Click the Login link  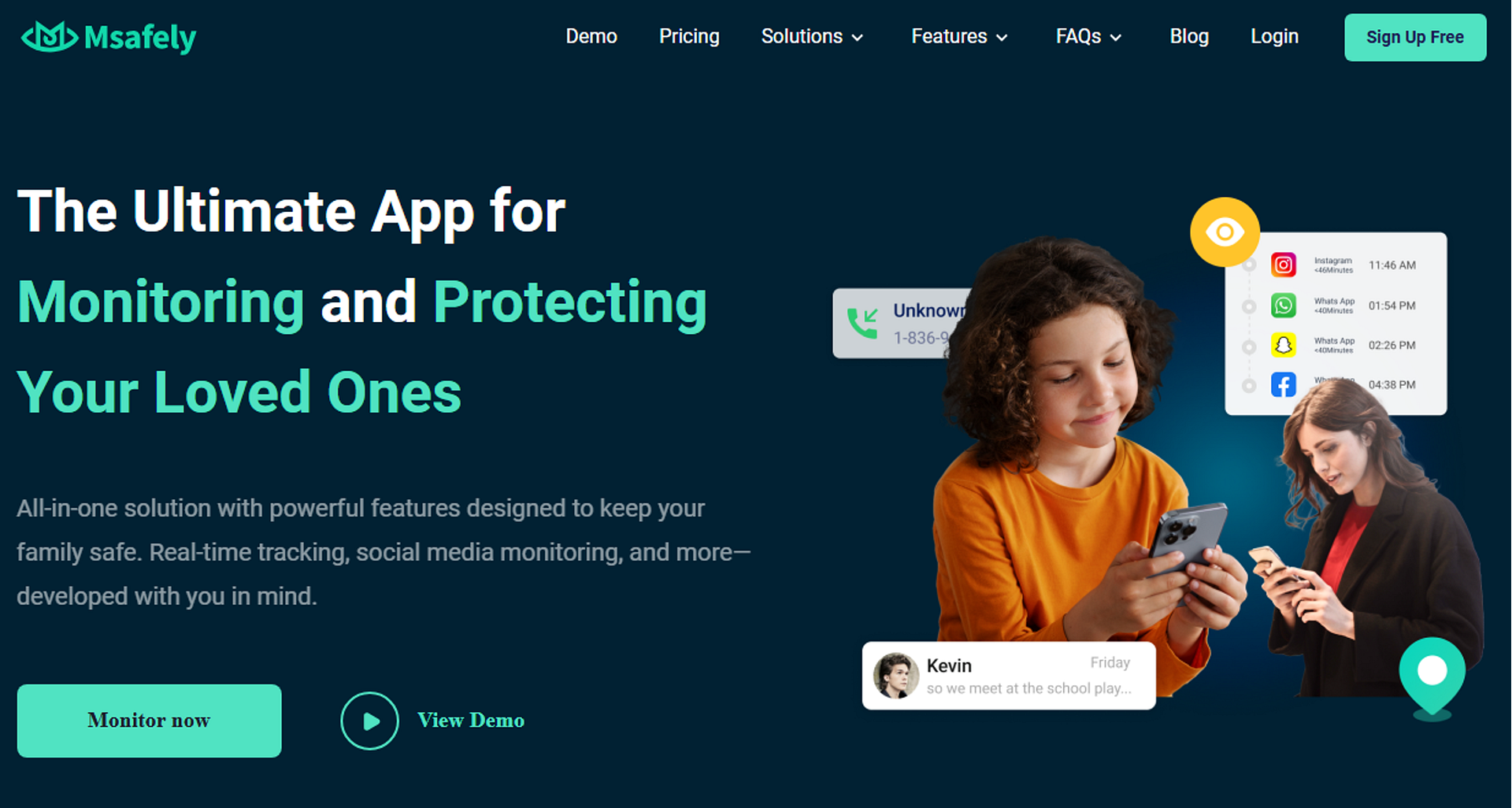1274,37
